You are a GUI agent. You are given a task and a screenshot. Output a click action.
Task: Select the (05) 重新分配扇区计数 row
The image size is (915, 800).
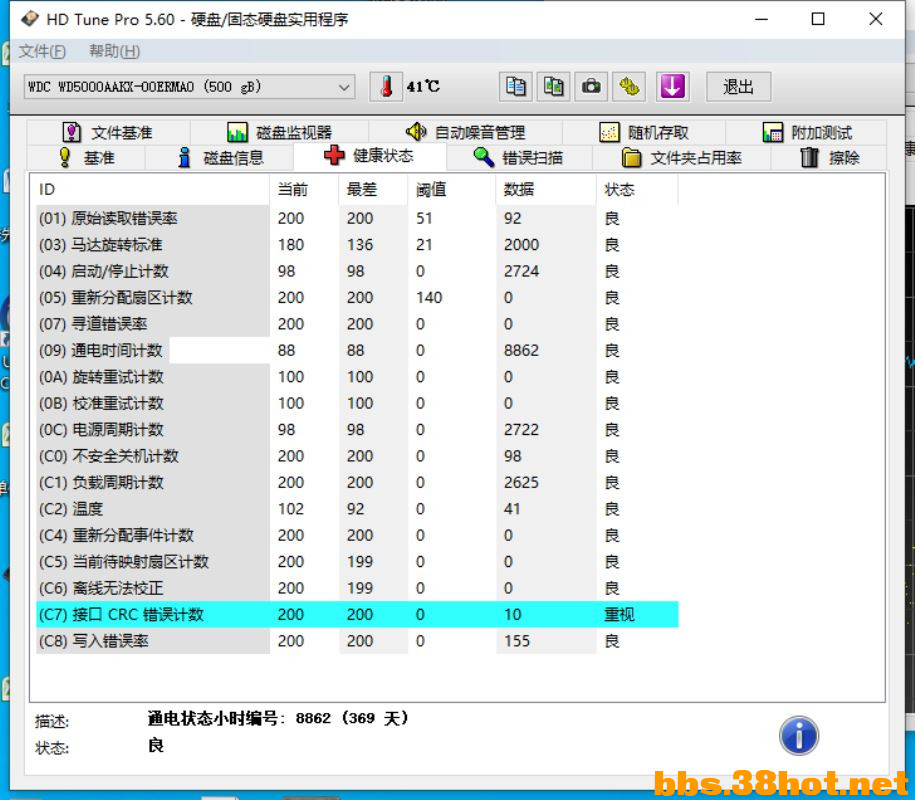pos(357,298)
